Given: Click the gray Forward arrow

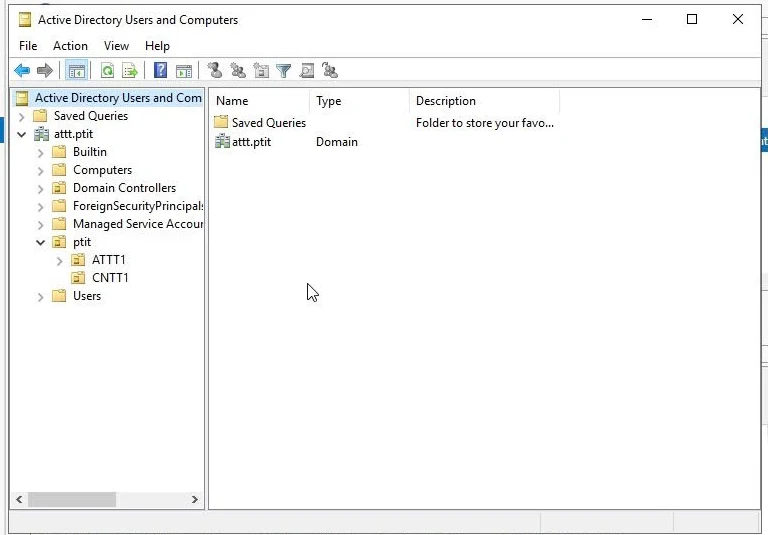Looking at the screenshot, I should pos(45,71).
